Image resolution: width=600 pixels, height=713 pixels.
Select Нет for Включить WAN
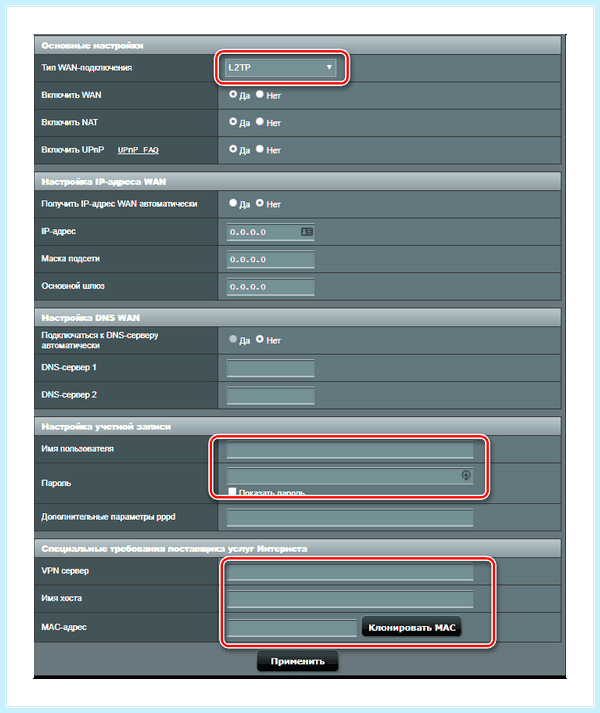[260, 94]
